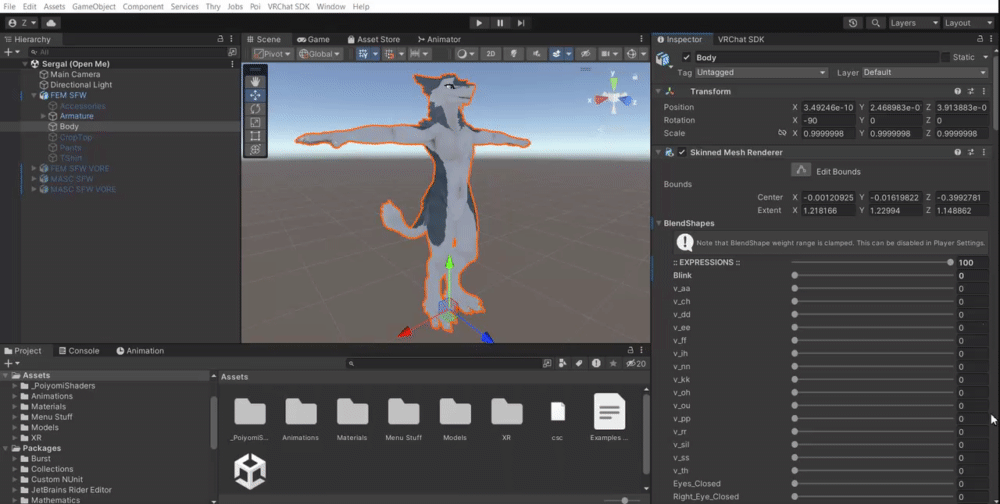Switch to the Console tab

click(79, 351)
